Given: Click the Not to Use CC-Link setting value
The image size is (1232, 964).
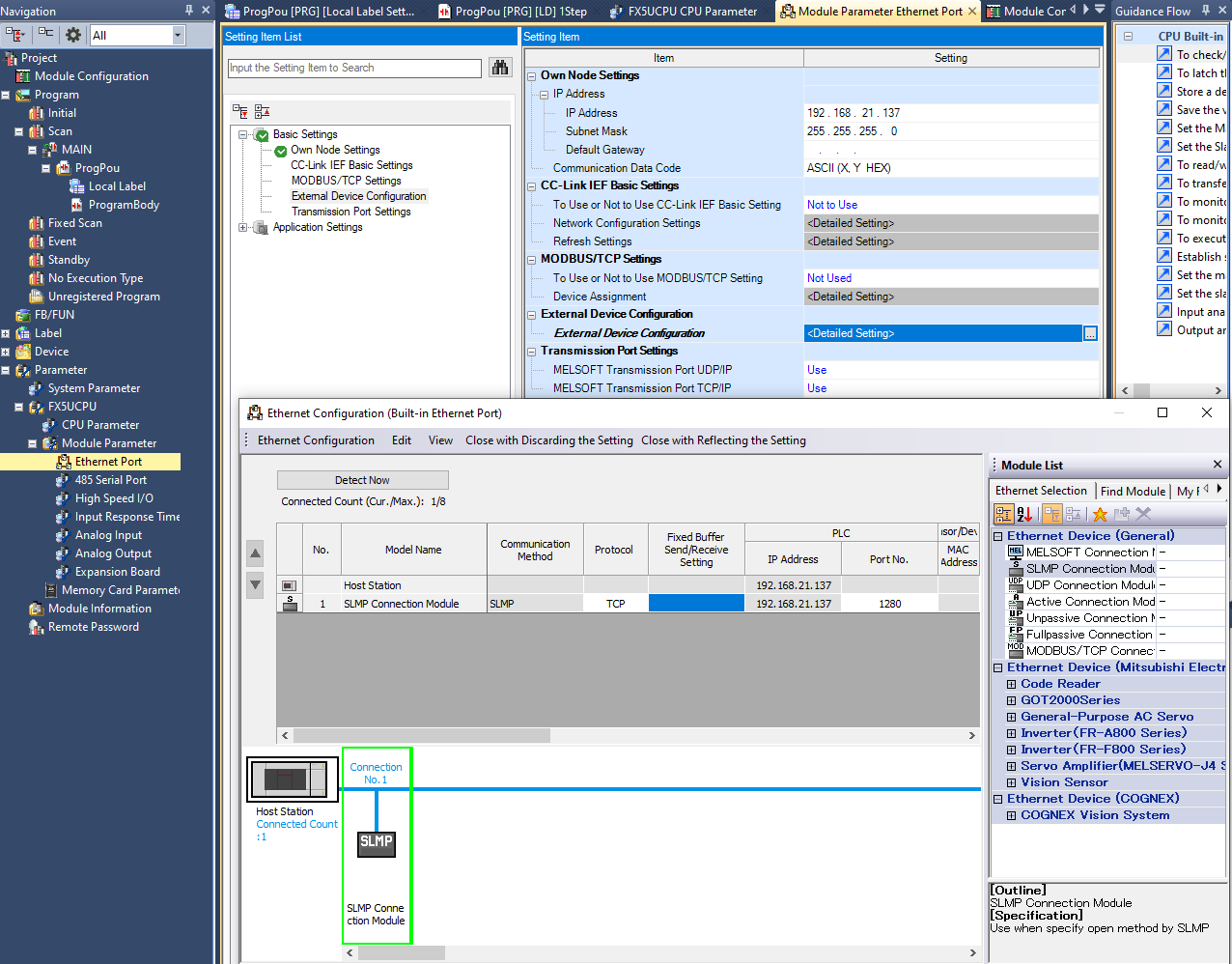Looking at the screenshot, I should click(x=951, y=205).
